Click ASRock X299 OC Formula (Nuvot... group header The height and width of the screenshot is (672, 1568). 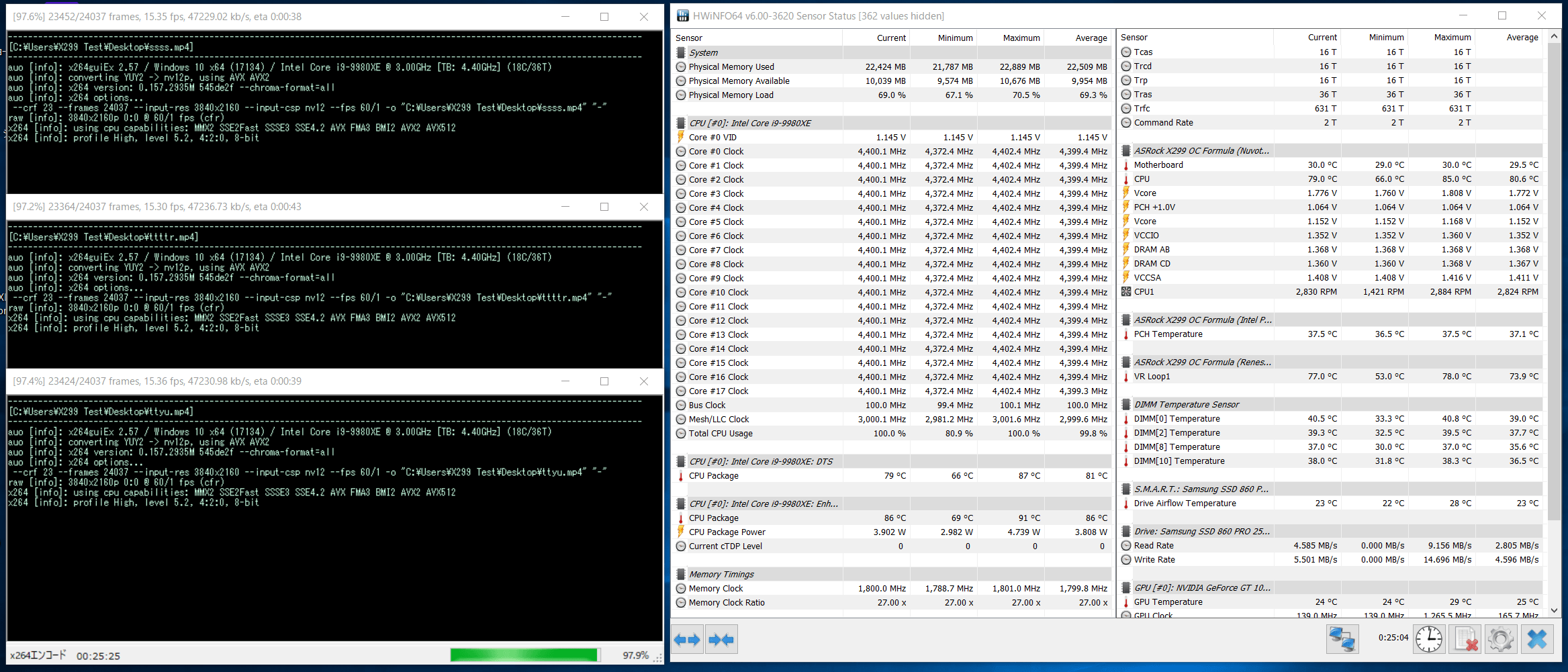tap(1330, 150)
